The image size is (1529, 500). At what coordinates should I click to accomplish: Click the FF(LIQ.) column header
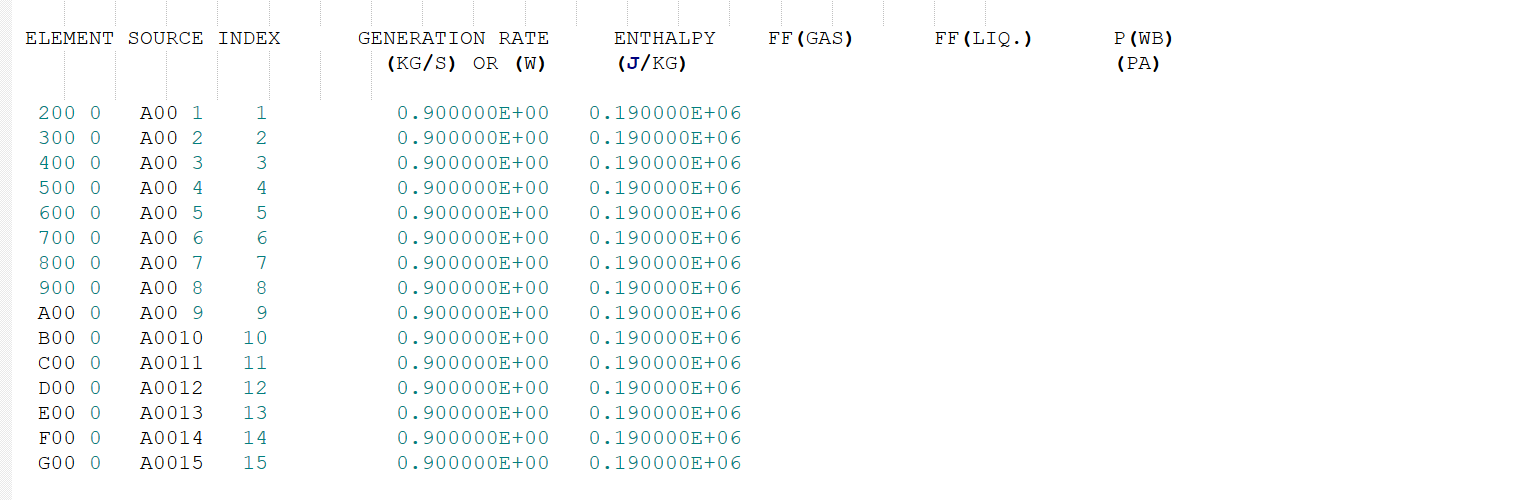coord(983,39)
